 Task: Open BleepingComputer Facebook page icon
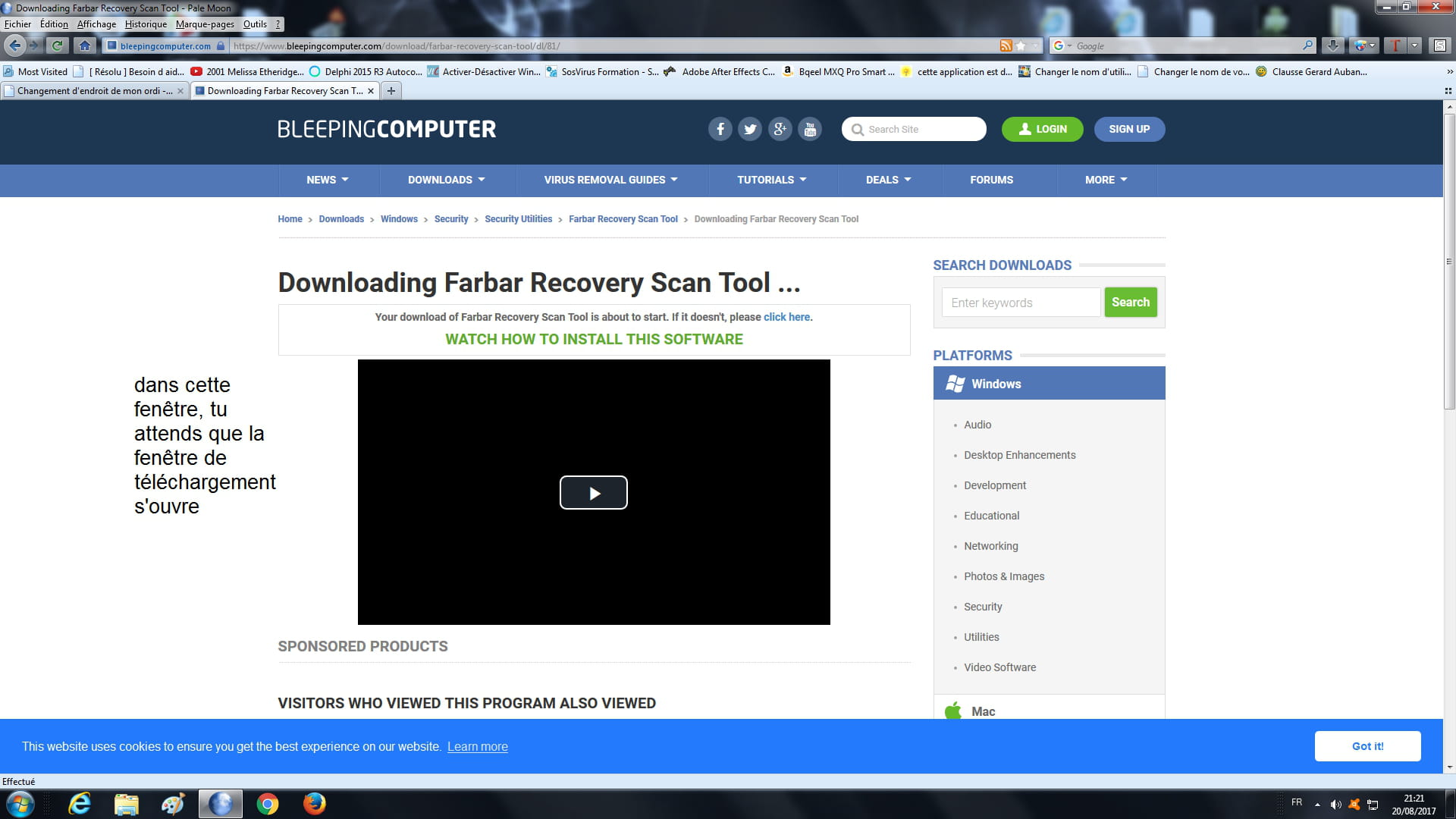[720, 129]
